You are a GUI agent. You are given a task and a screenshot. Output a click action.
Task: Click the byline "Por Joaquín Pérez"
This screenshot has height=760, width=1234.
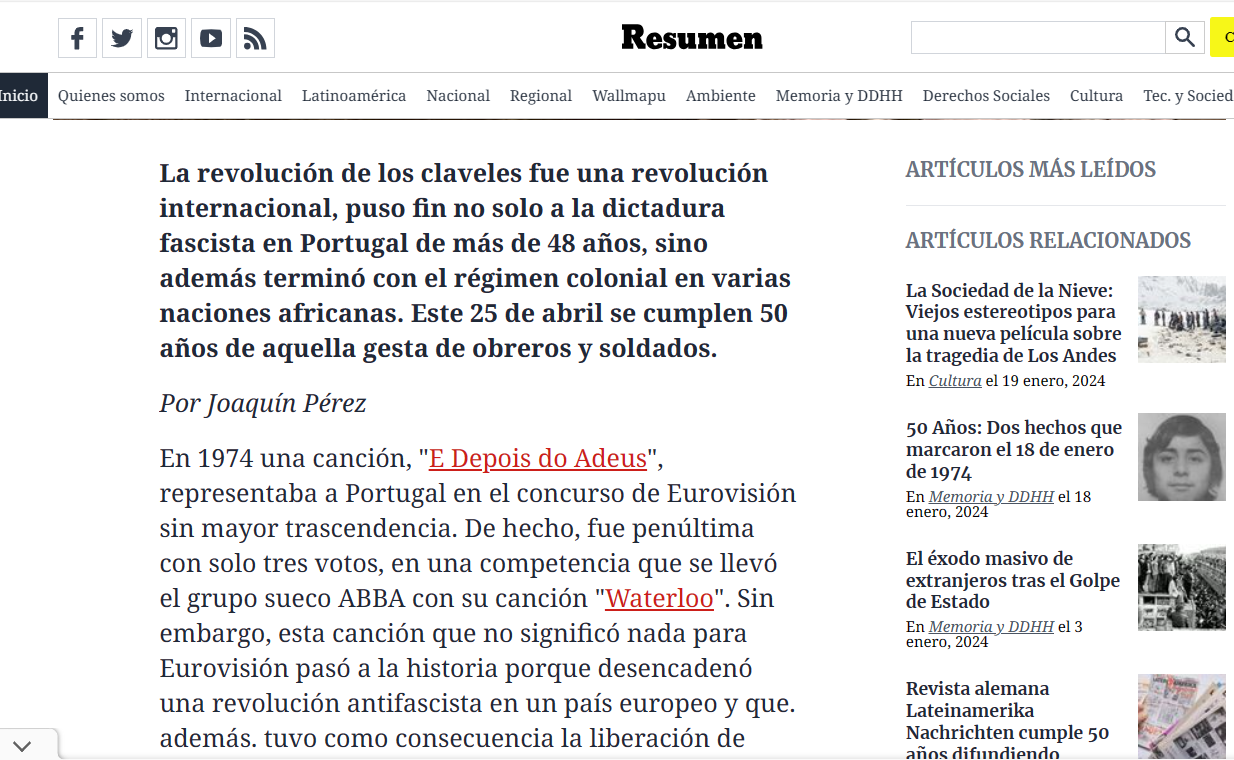click(263, 404)
